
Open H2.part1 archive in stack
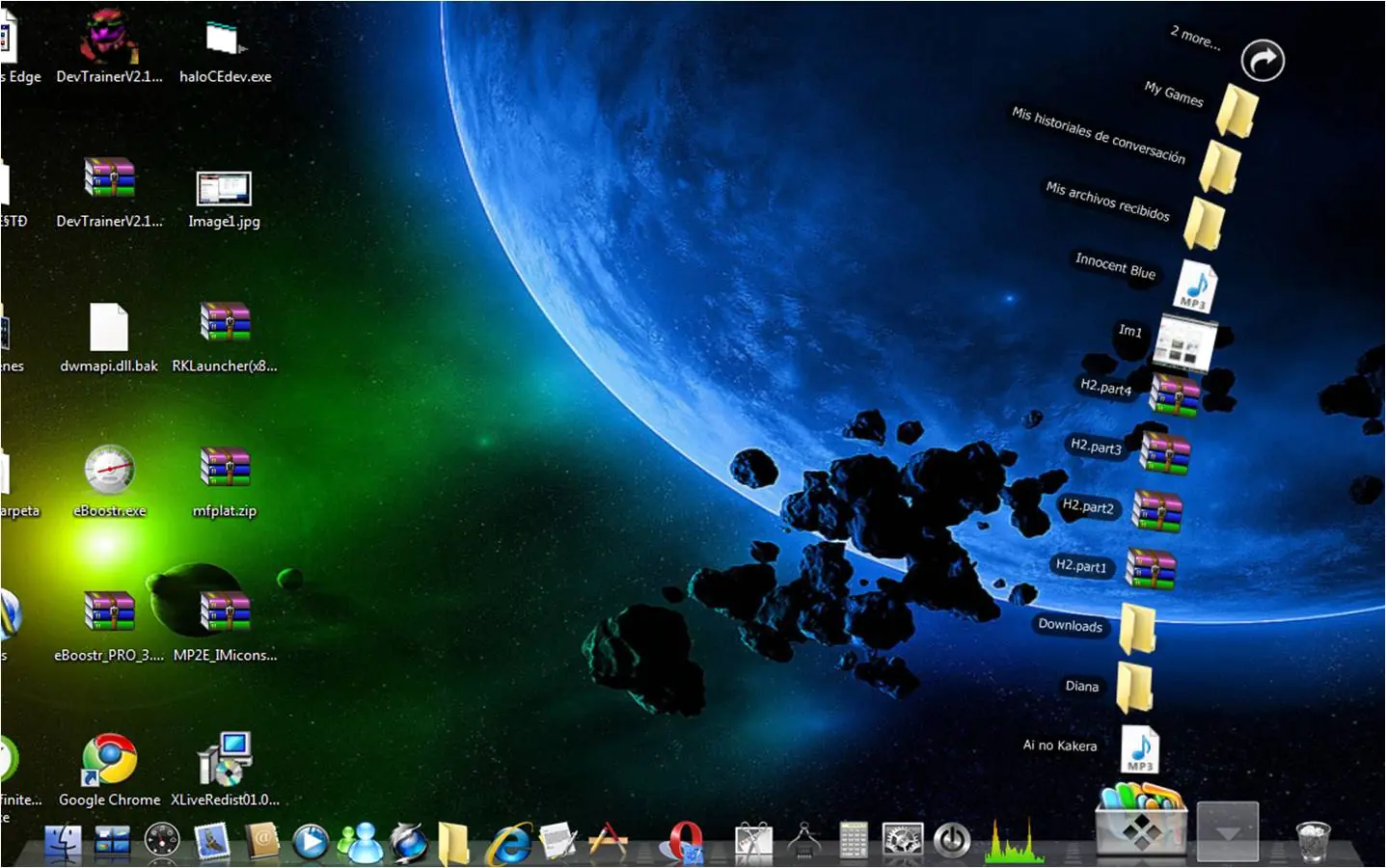[1151, 570]
